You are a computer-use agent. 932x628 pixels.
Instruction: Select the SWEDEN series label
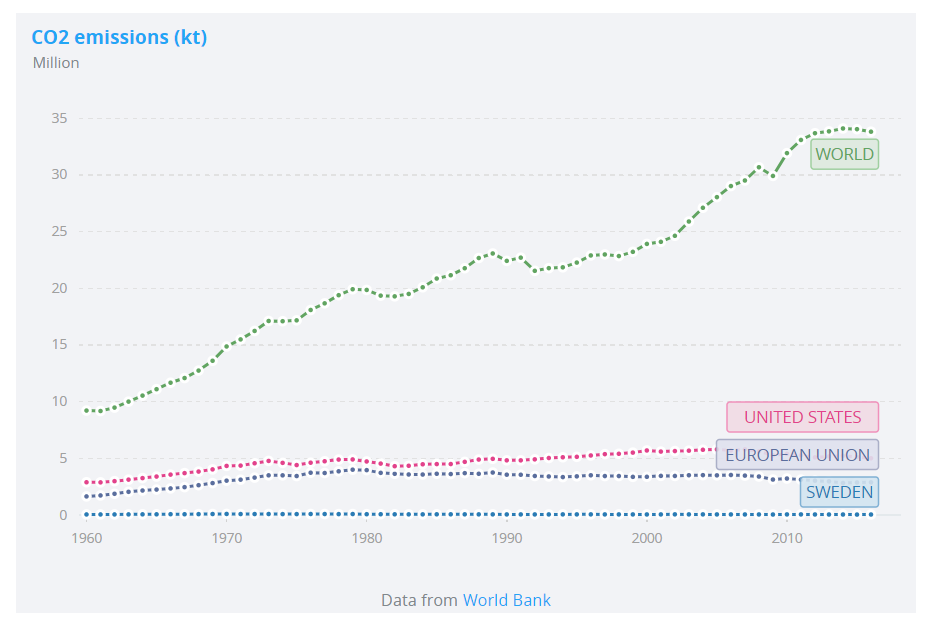click(839, 491)
